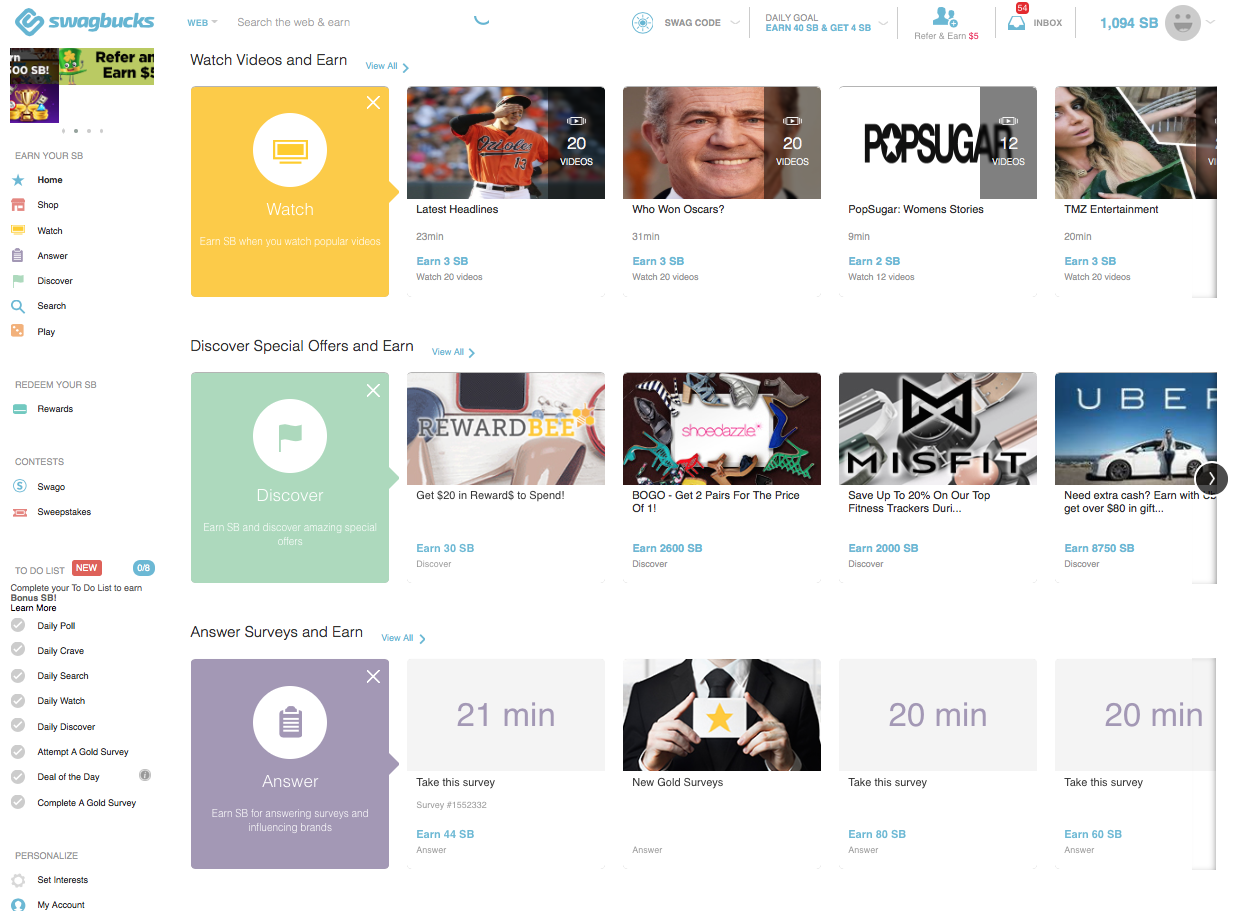The image size is (1243, 911).
Task: Click View All next to Watch Videos
Action: coord(387,66)
